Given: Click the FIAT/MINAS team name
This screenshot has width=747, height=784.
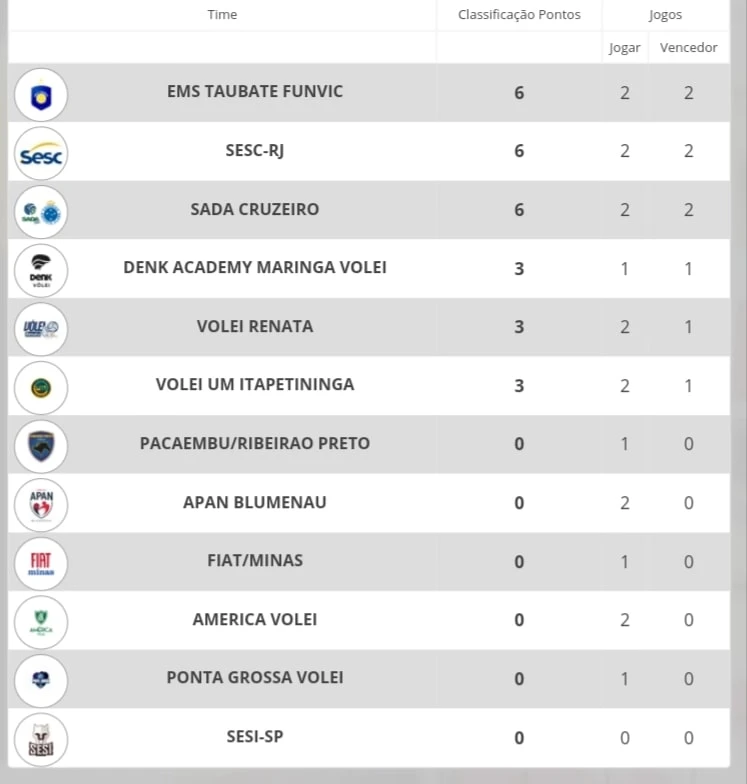Looking at the screenshot, I should tap(255, 560).
